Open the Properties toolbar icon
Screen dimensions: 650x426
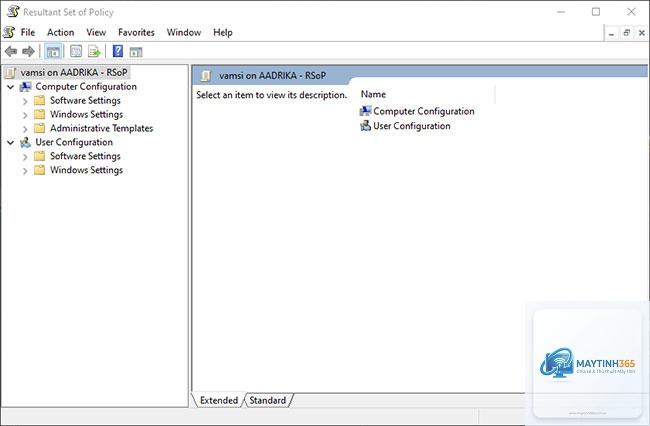tap(76, 51)
